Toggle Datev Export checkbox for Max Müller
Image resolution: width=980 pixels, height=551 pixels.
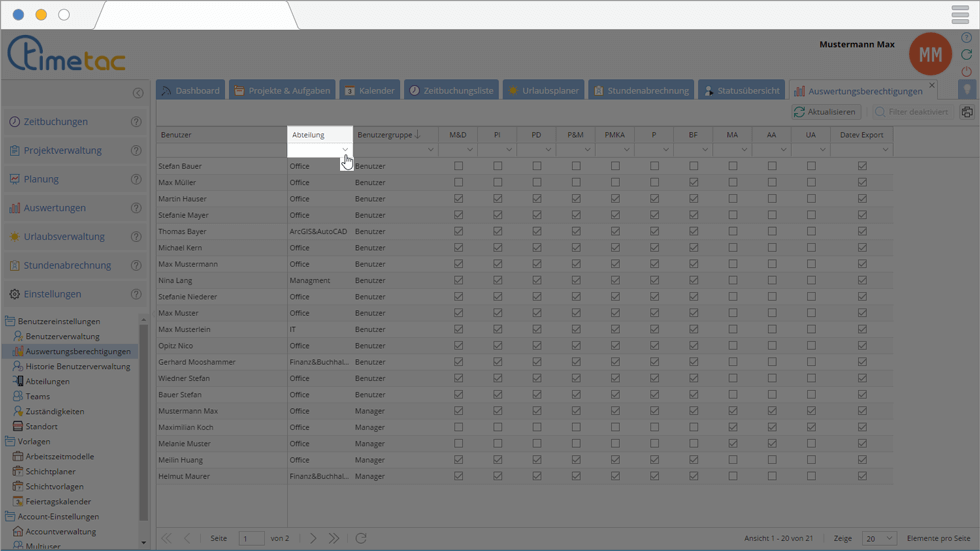click(862, 183)
